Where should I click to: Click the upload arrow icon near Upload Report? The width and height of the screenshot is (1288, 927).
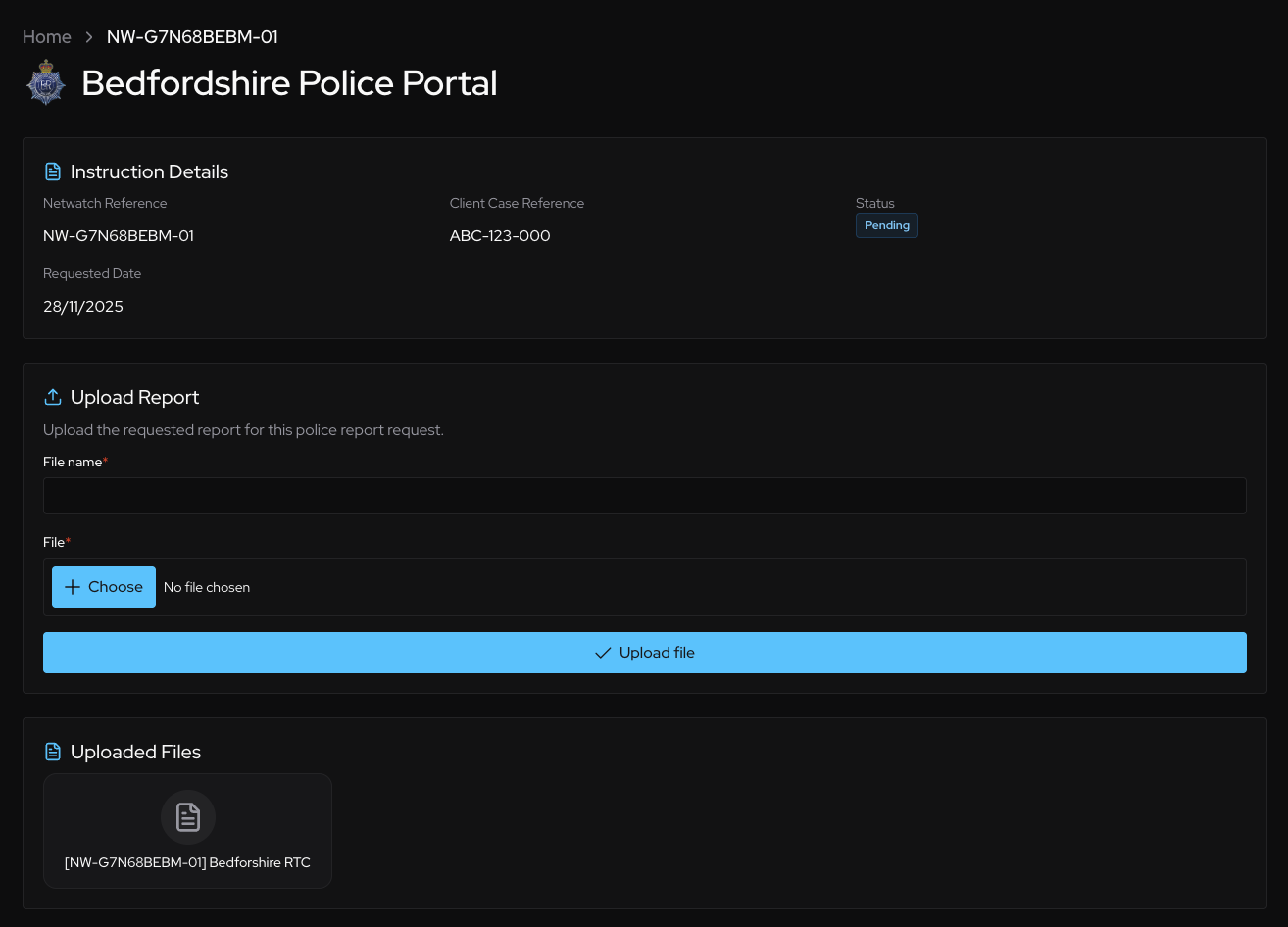(x=53, y=396)
